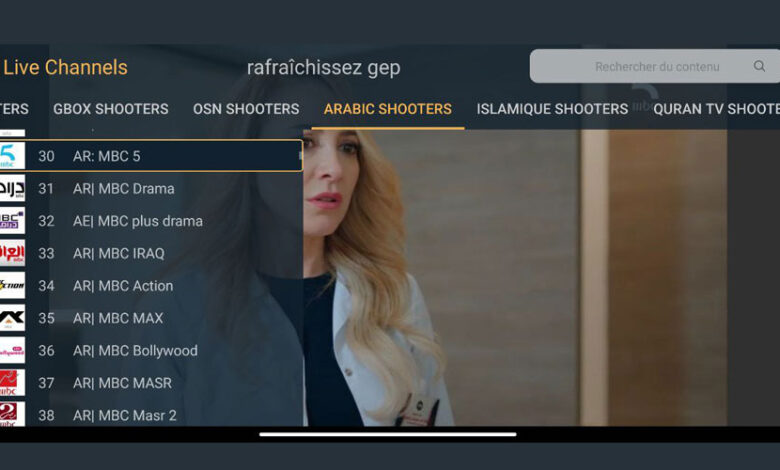
Task: Select the MBC MASR channel logo
Action: tap(12, 383)
